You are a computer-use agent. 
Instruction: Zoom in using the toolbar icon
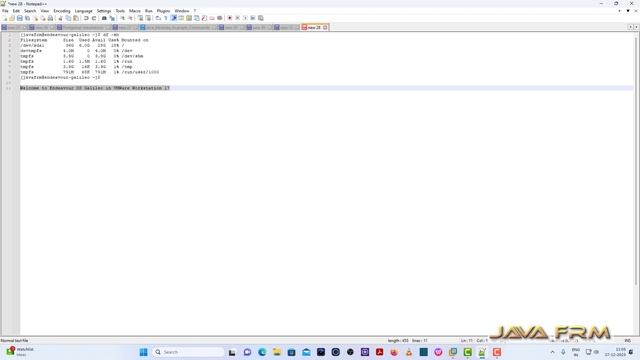pyautogui.click(x=122, y=18)
